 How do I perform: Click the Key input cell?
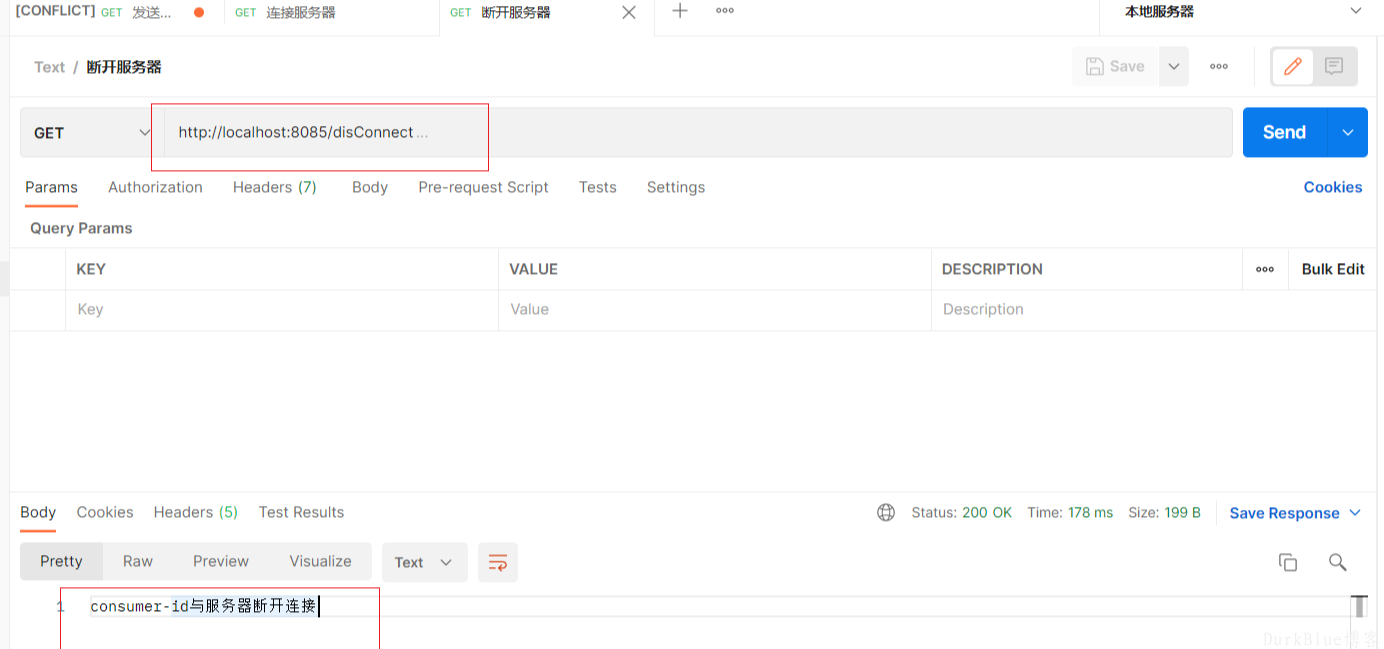[282, 310]
